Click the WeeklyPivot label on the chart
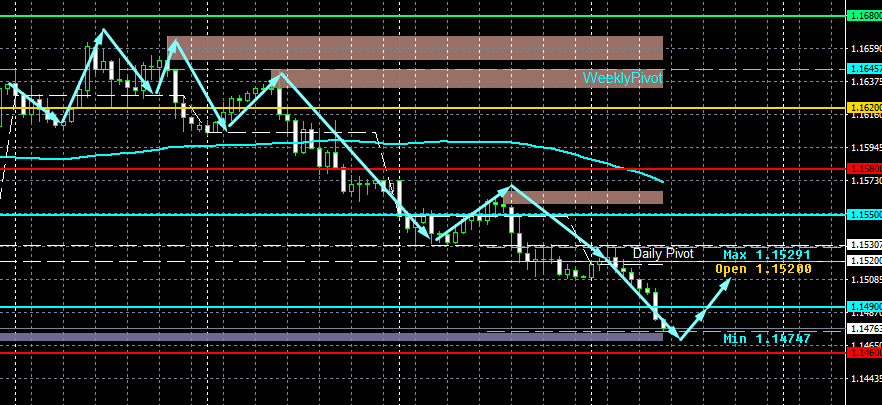This screenshot has height=405, width=882. pos(623,78)
